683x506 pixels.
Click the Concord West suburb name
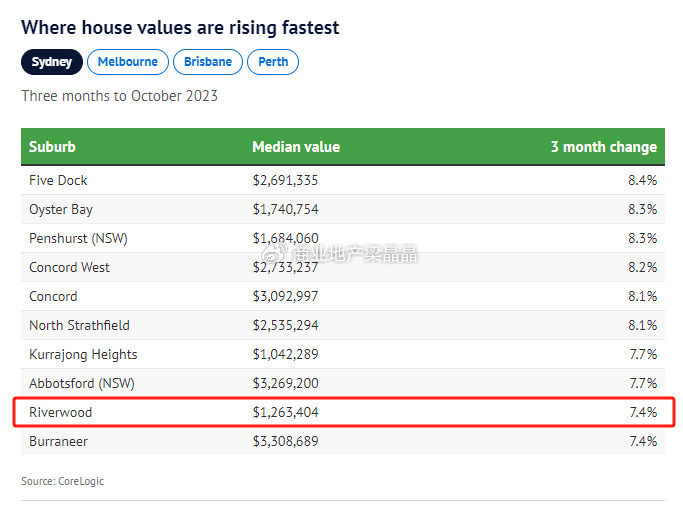pyautogui.click(x=69, y=267)
